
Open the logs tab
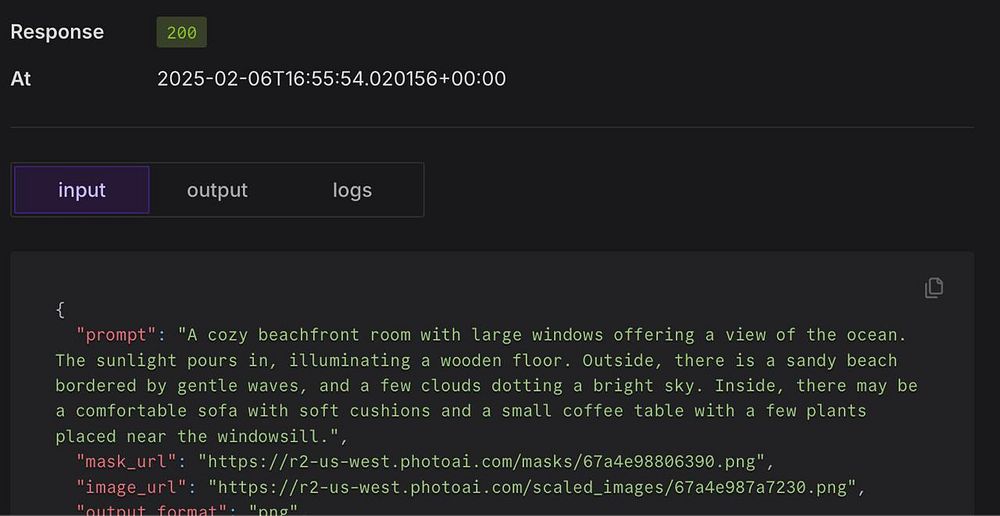coord(352,190)
